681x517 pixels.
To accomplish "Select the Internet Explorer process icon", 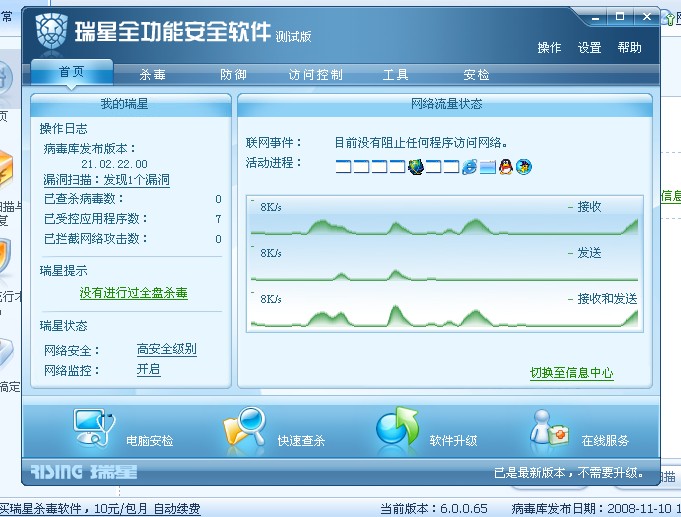I will (x=469, y=167).
